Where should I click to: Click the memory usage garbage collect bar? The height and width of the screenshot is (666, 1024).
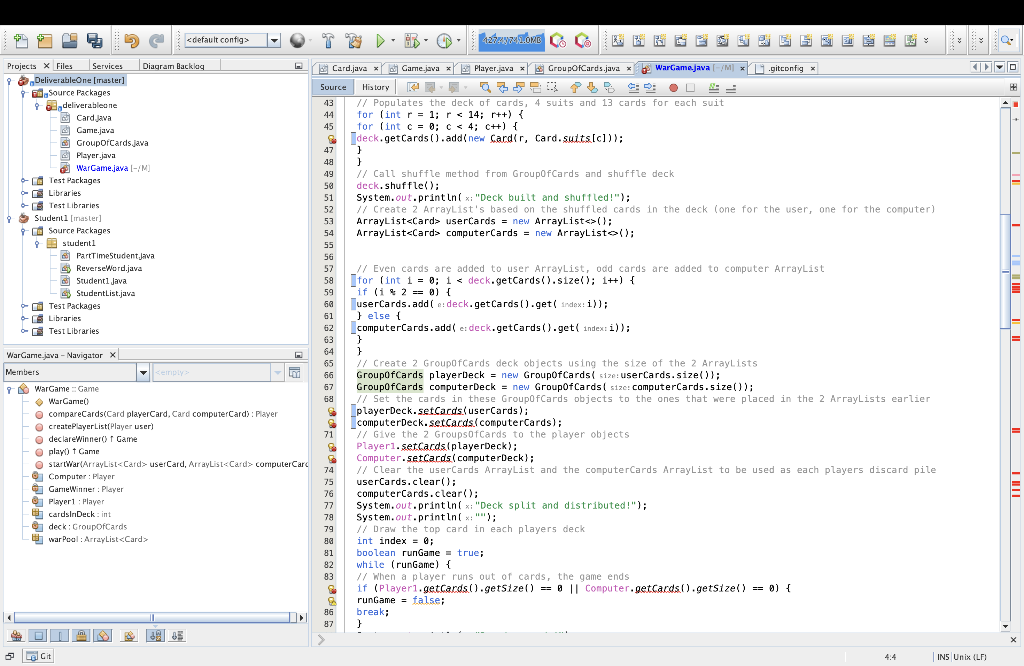click(x=512, y=41)
